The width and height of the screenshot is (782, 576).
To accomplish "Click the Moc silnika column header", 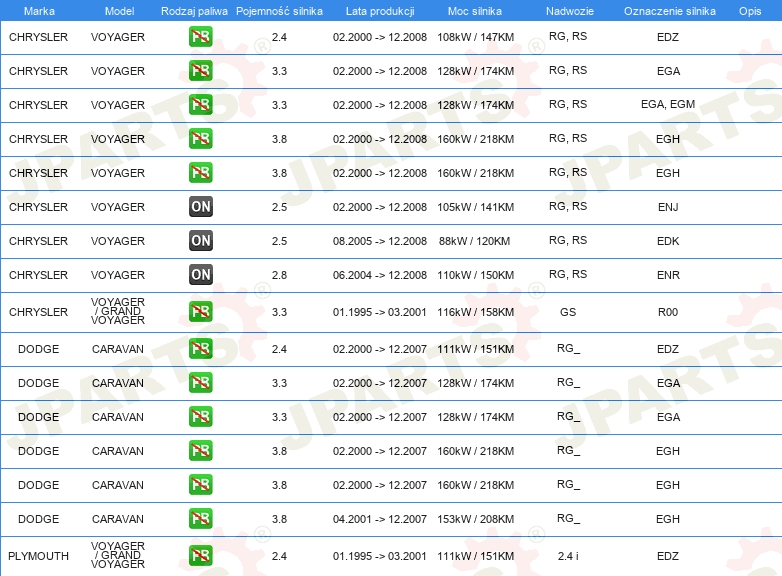I will [475, 10].
